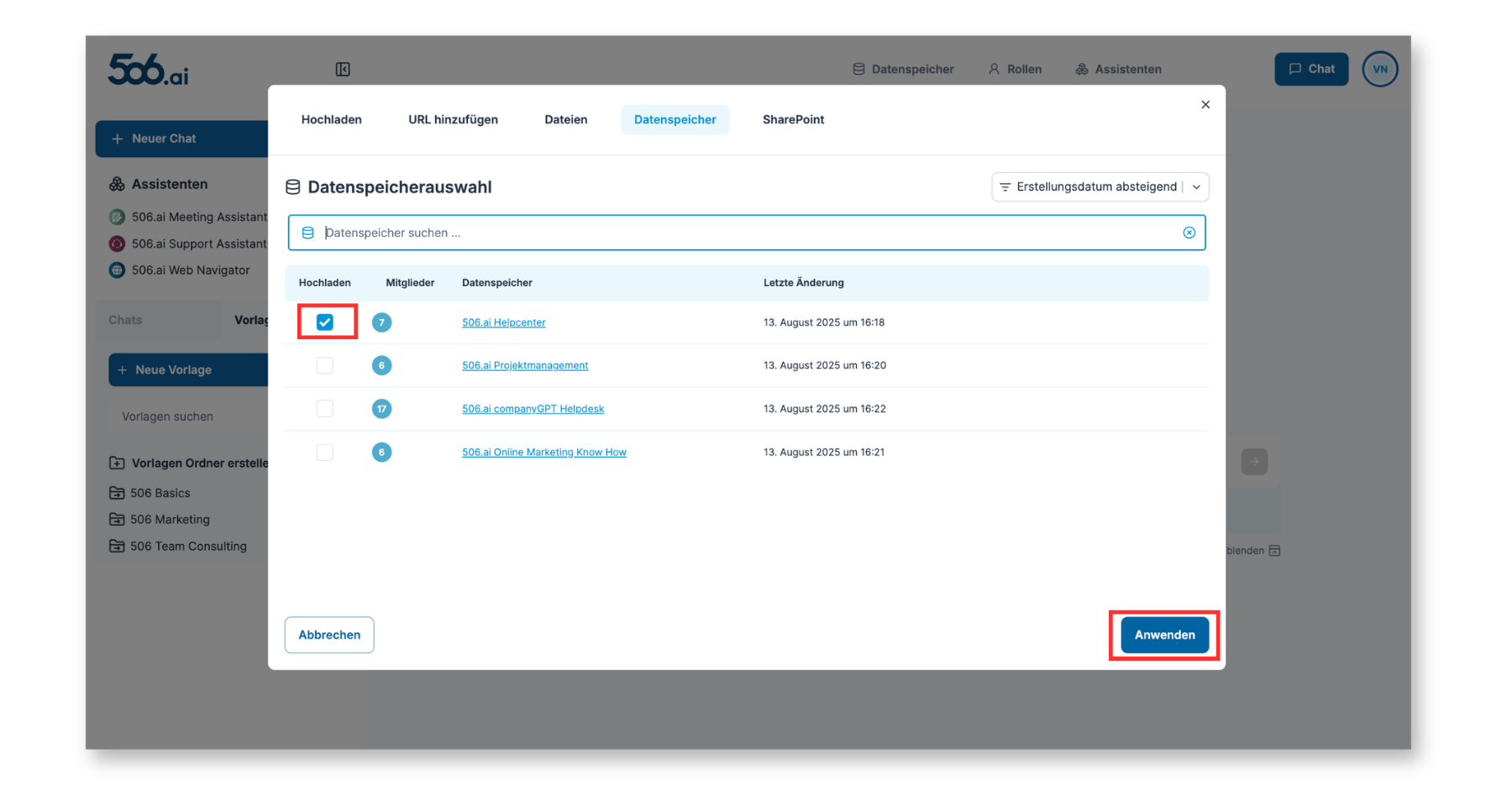Click the Datenspeicherauswahl heading text
The height and width of the screenshot is (806, 1512).
click(x=400, y=187)
